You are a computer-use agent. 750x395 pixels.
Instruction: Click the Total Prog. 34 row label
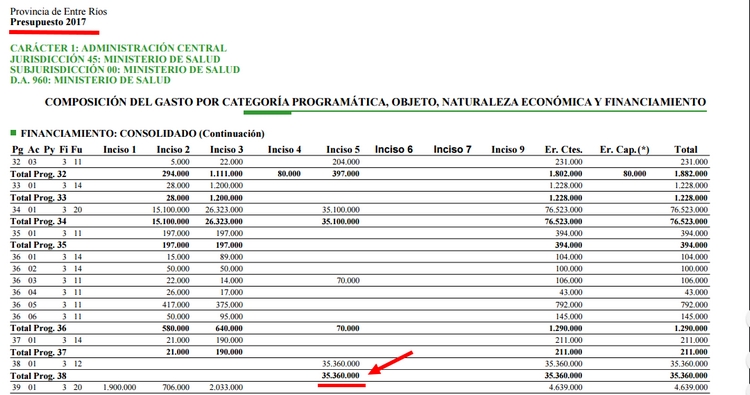[38, 221]
